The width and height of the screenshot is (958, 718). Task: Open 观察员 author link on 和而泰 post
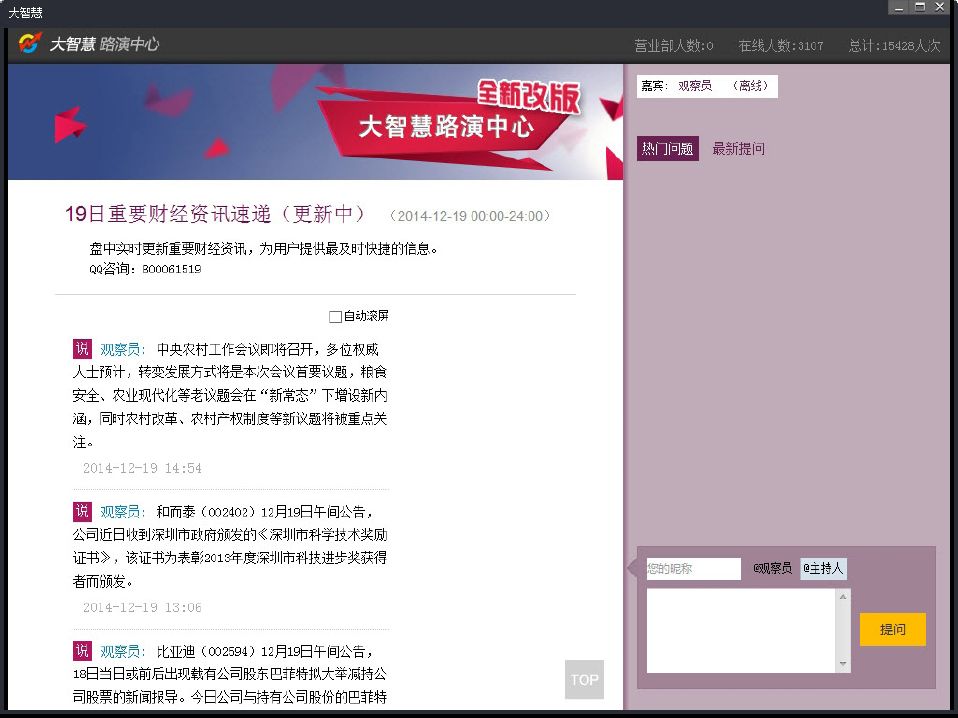(x=122, y=512)
